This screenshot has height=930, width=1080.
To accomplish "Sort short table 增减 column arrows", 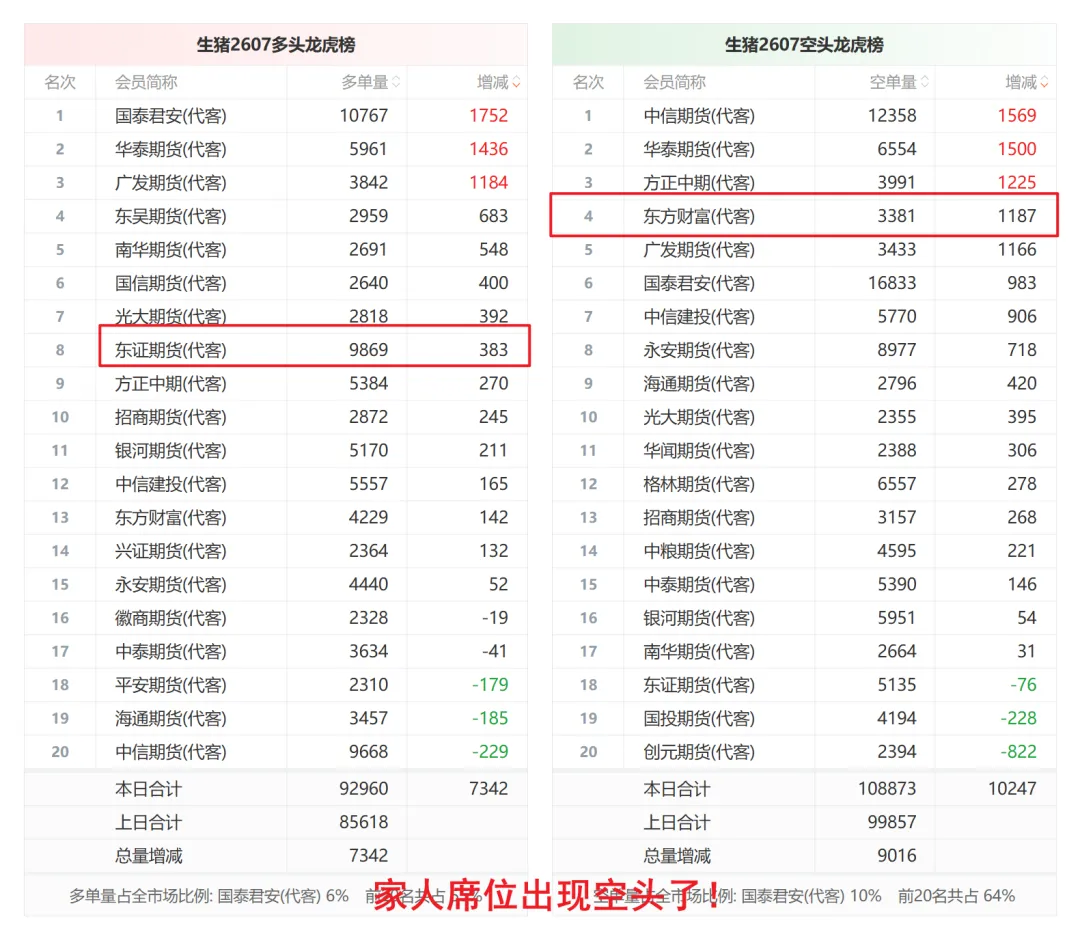I will click(1045, 82).
